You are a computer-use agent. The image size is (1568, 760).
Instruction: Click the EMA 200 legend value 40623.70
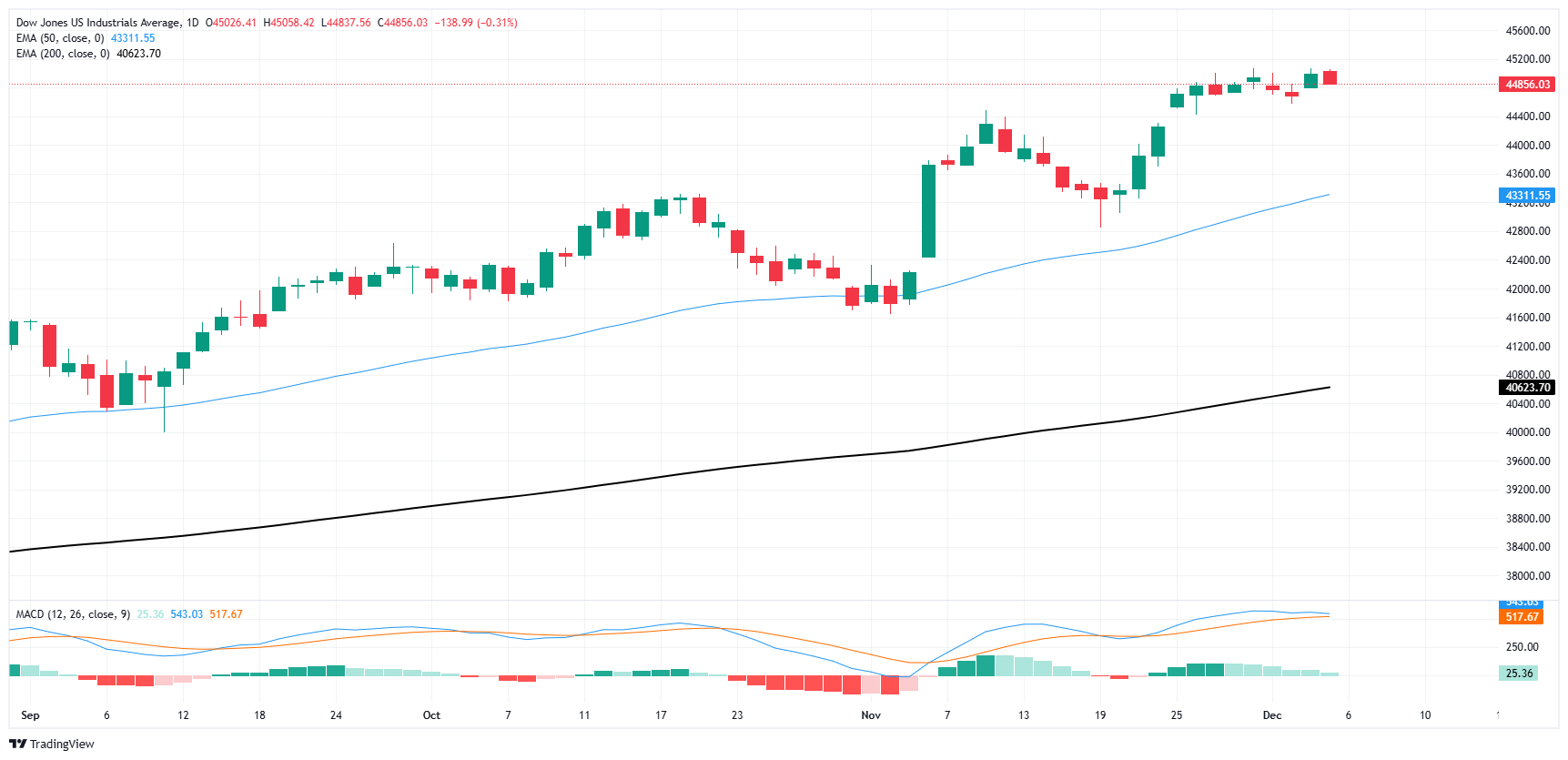pyautogui.click(x=138, y=54)
